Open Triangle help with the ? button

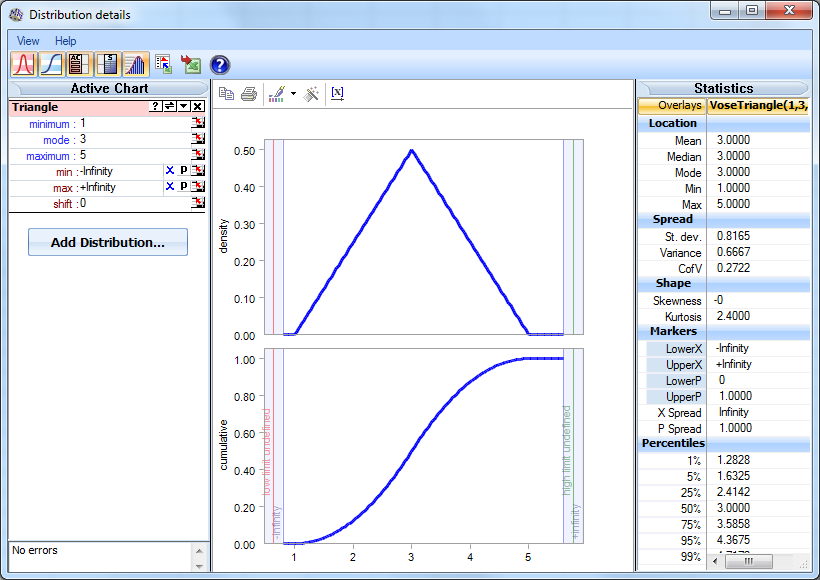(x=155, y=106)
